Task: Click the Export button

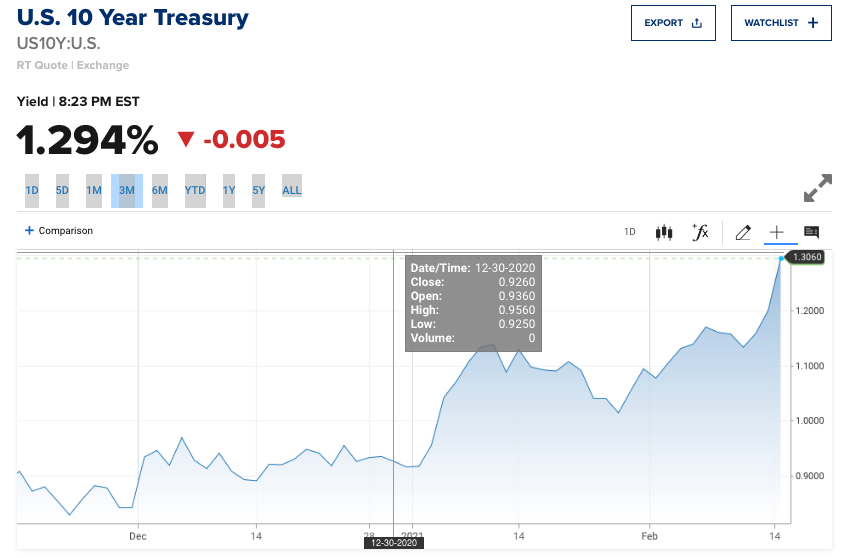Action: (x=673, y=23)
